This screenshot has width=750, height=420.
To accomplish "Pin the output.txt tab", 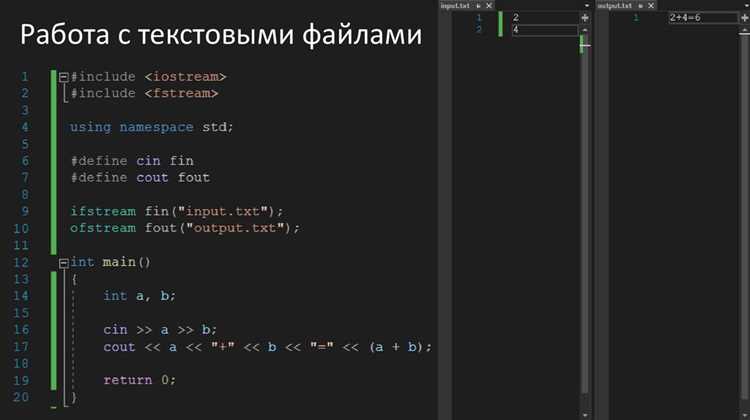I will pyautogui.click(x=640, y=6).
